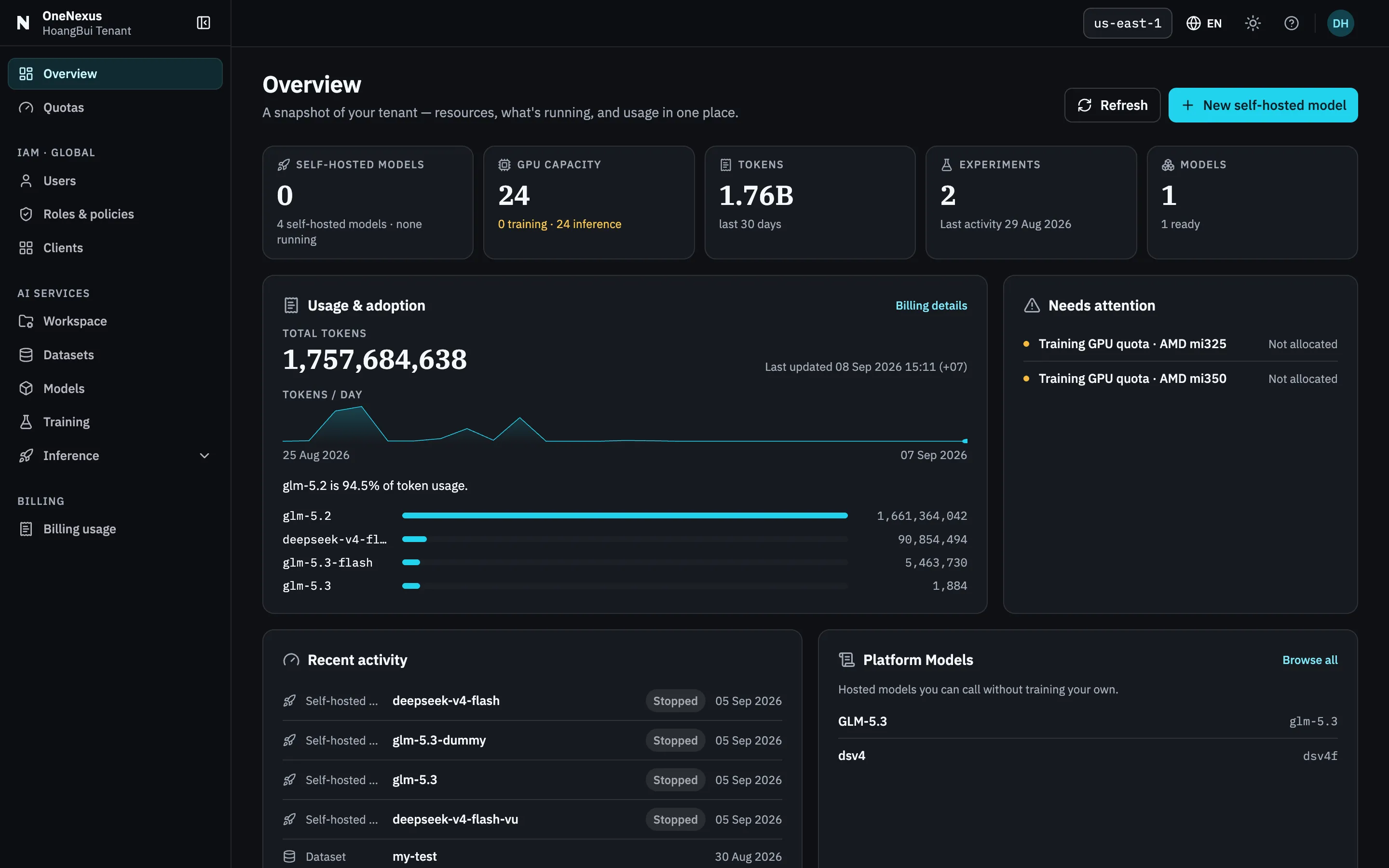
Task: Open Datasets page
Action: click(115, 355)
